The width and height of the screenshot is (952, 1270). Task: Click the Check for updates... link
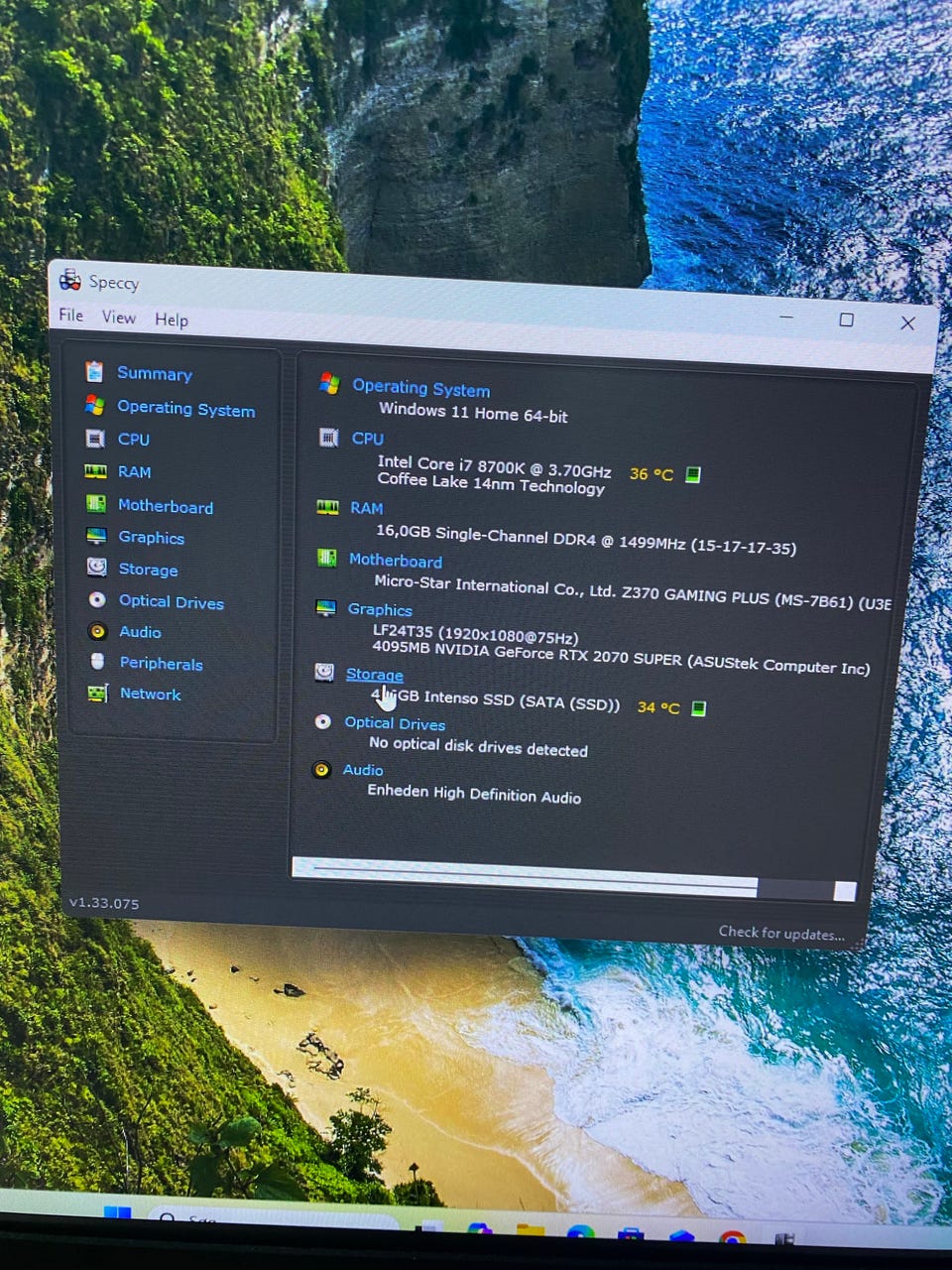click(x=781, y=933)
